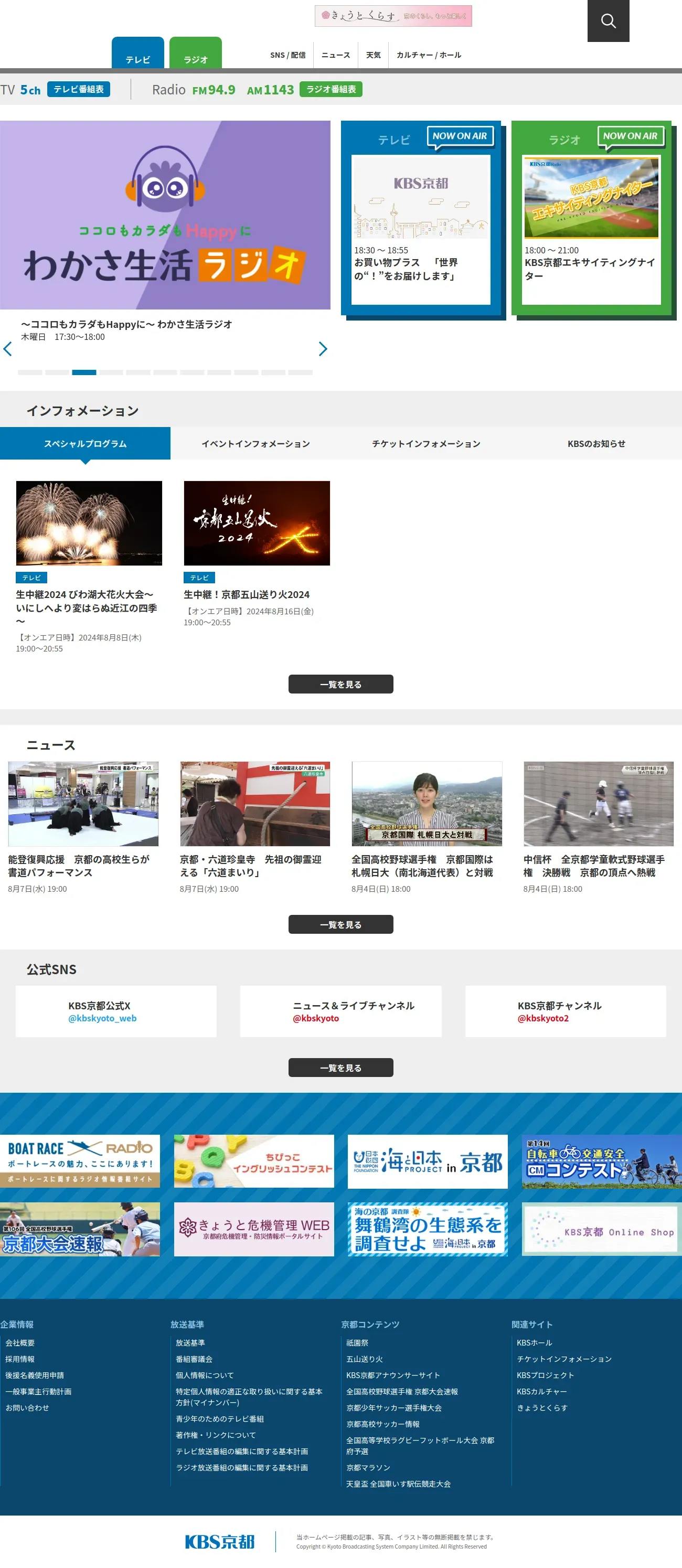Open the 天気 menu item
Screen dimensions: 682x1568
(x=374, y=55)
